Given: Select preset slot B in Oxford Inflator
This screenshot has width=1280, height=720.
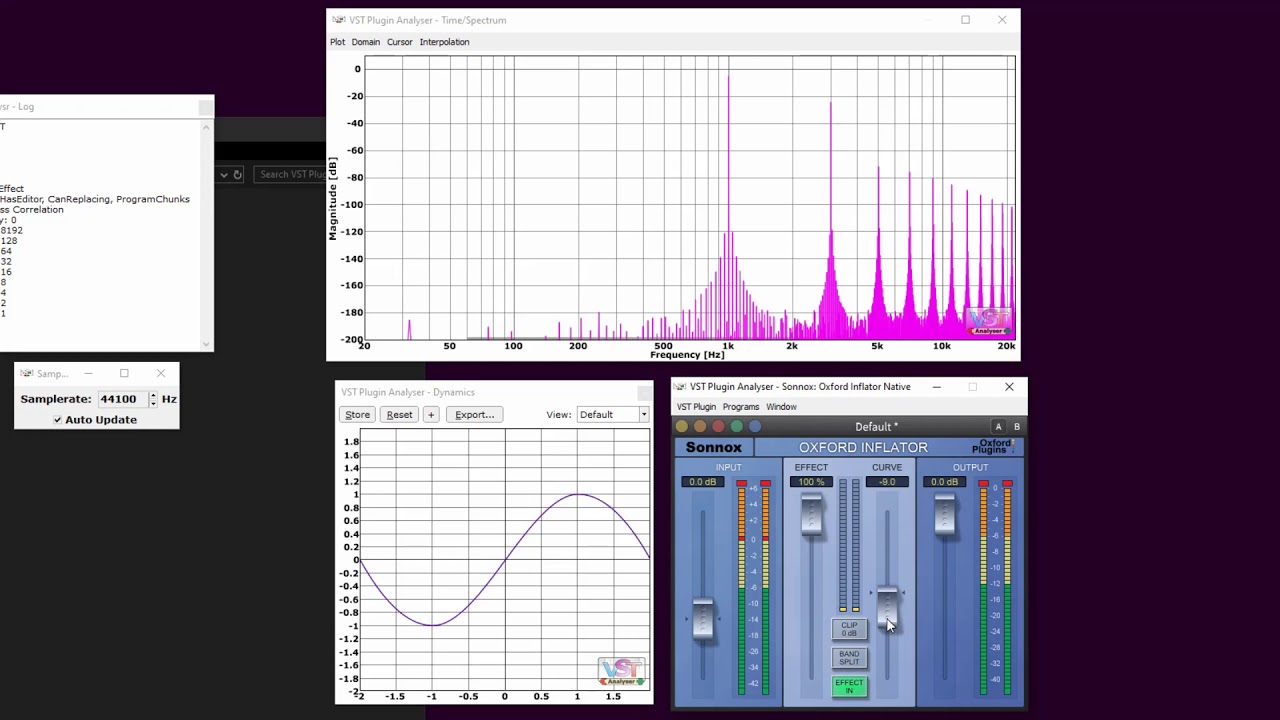Looking at the screenshot, I should (1017, 427).
